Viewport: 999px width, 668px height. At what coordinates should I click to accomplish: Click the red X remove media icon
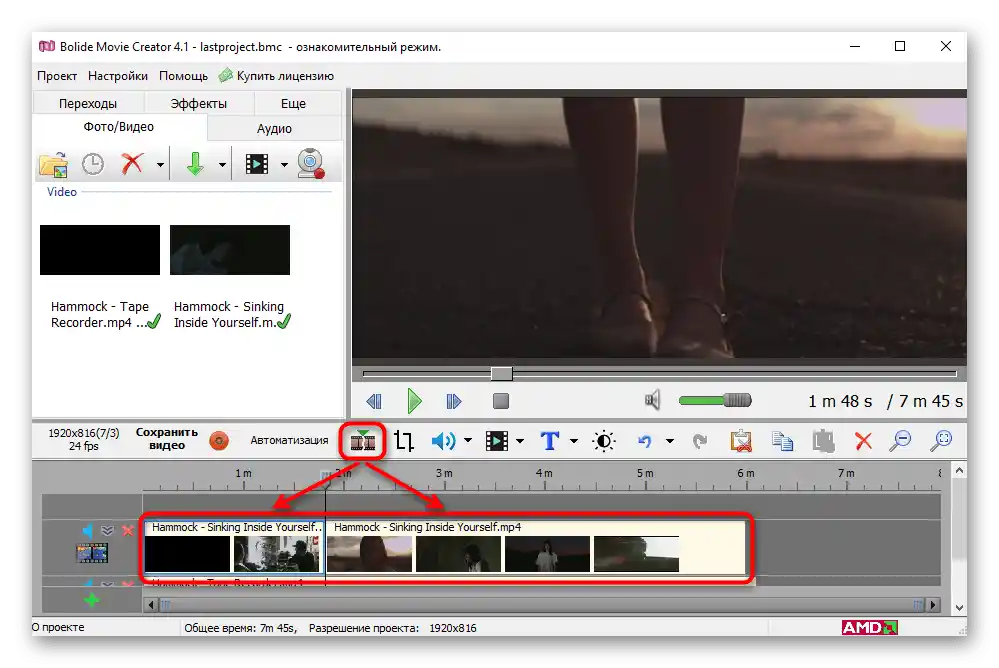[133, 164]
